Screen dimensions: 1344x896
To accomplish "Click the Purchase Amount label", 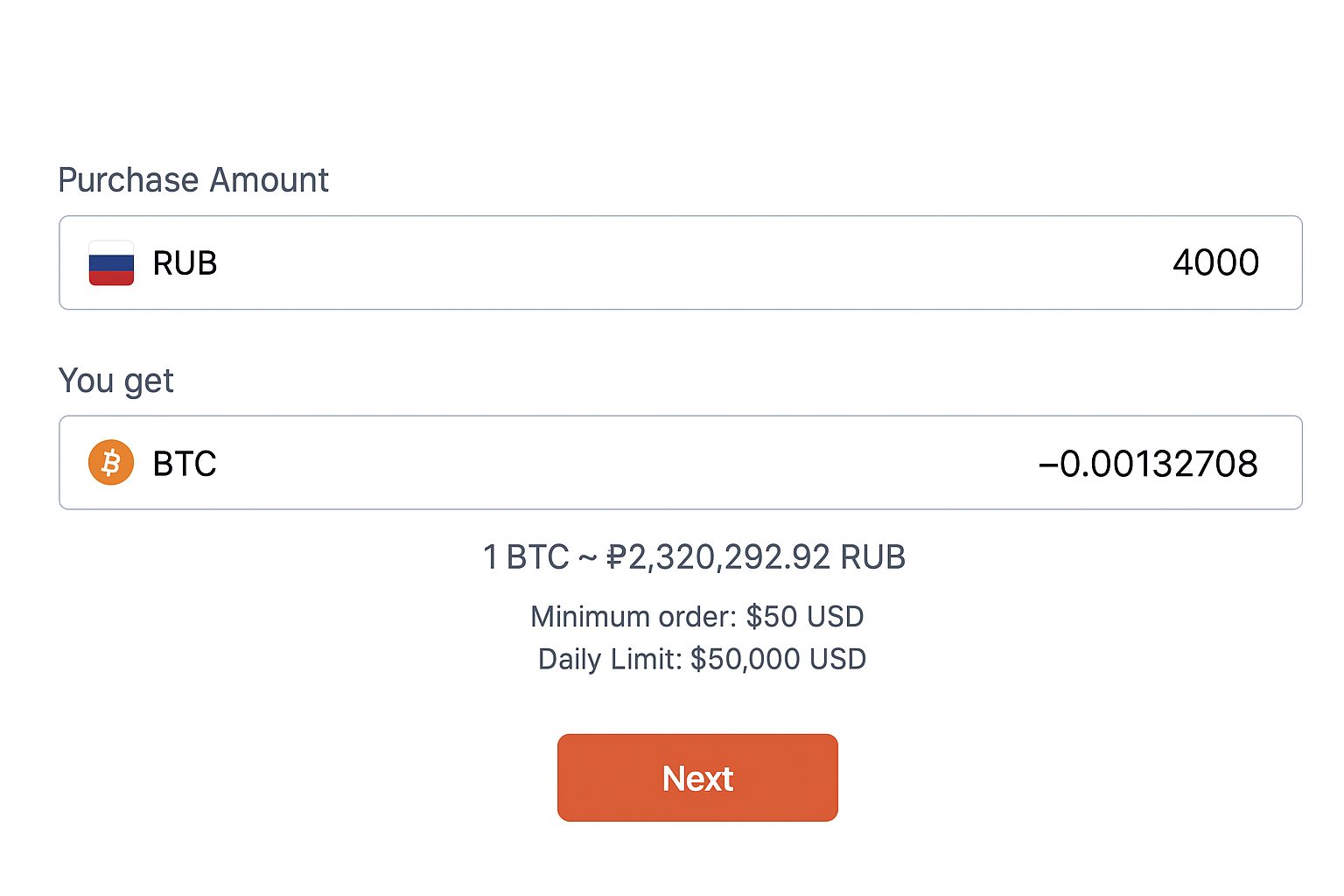I will coord(192,179).
